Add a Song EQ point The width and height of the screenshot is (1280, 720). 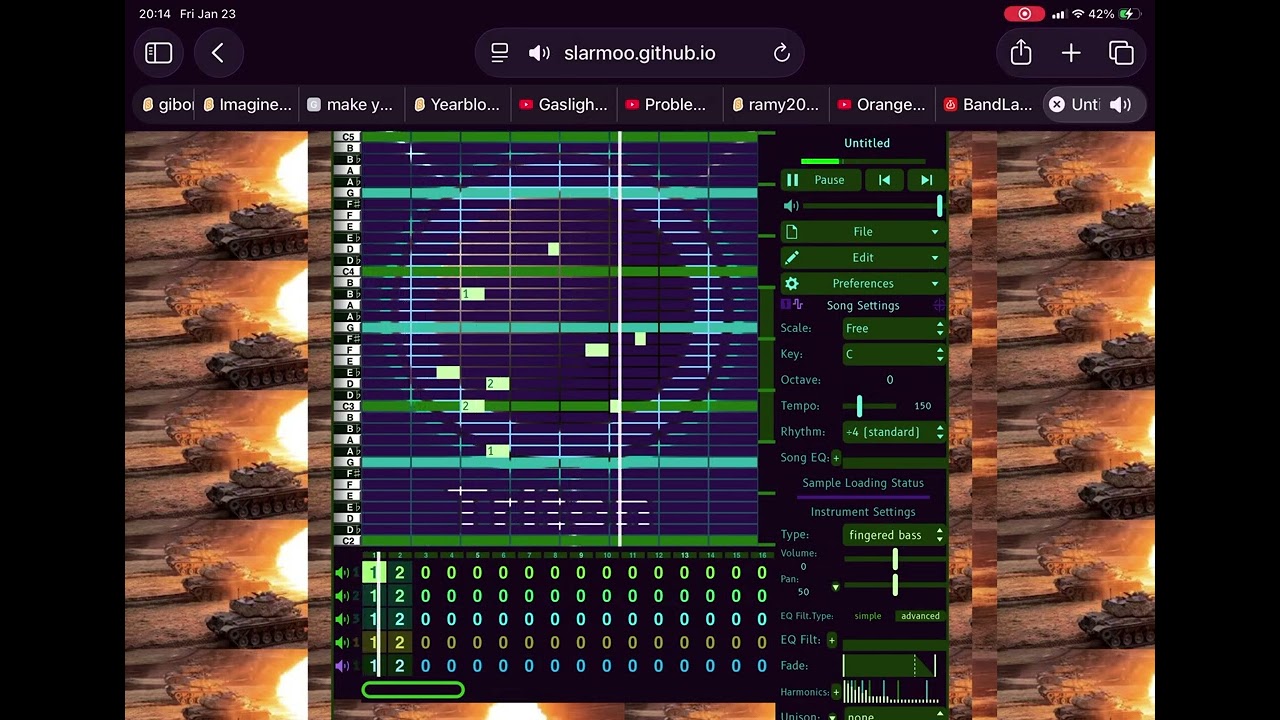click(836, 458)
